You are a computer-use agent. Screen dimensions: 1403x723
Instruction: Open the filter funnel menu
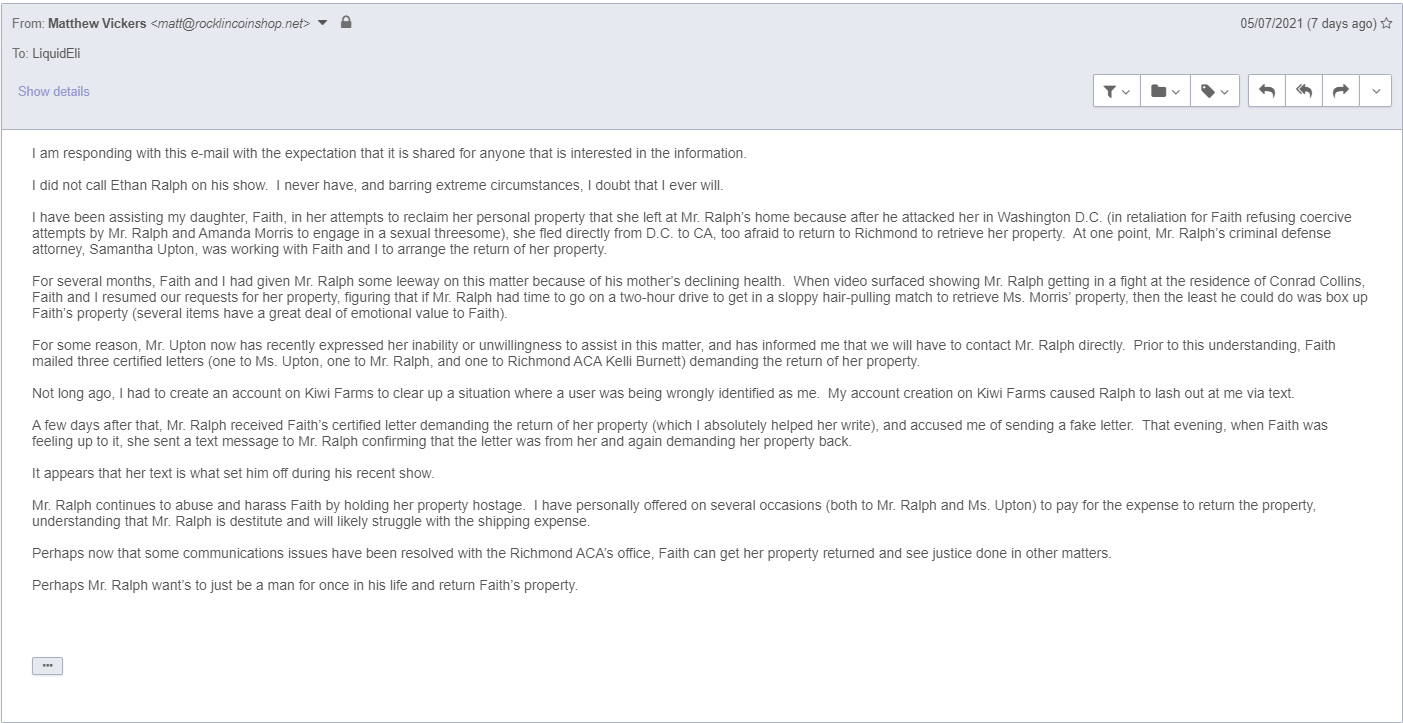coord(1117,91)
